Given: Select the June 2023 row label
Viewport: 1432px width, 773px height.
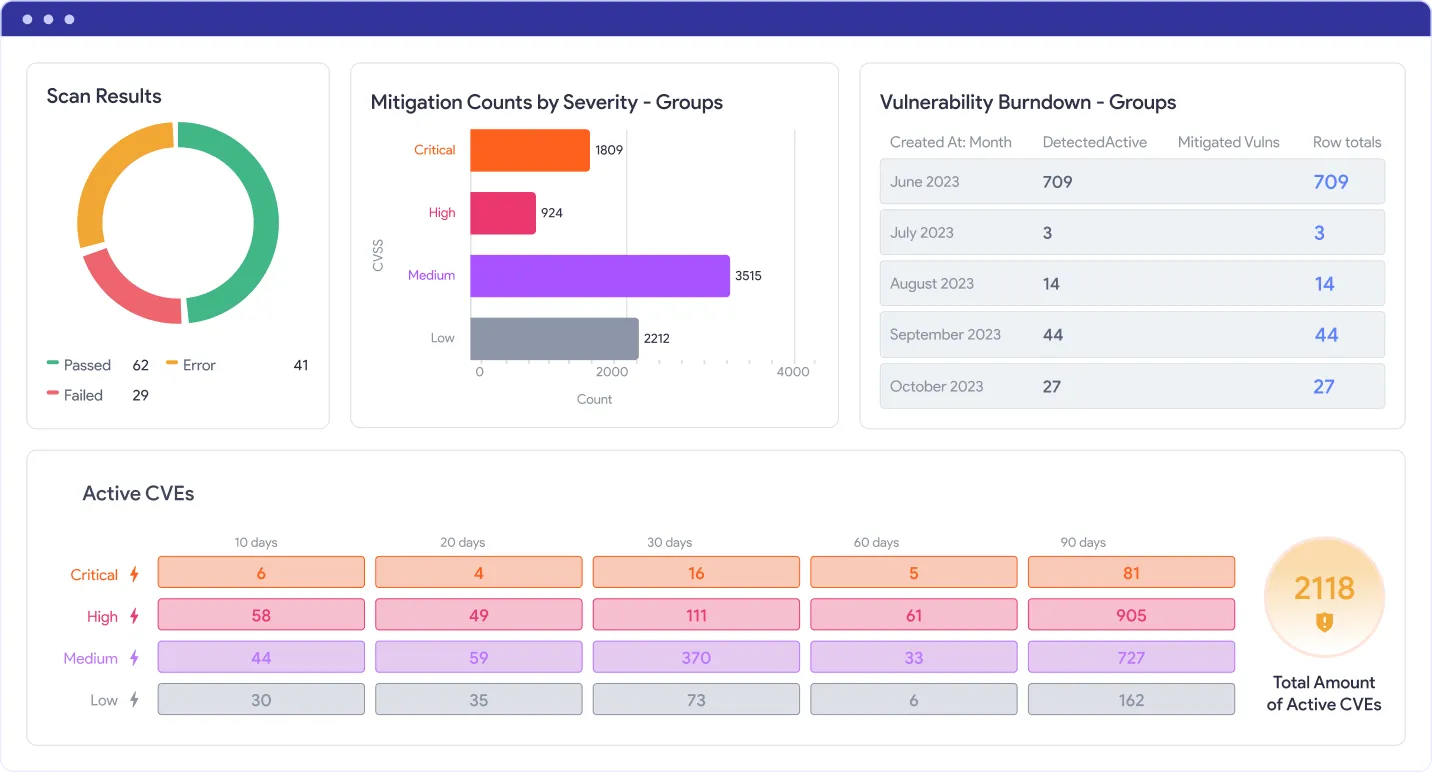Looking at the screenshot, I should click(925, 182).
